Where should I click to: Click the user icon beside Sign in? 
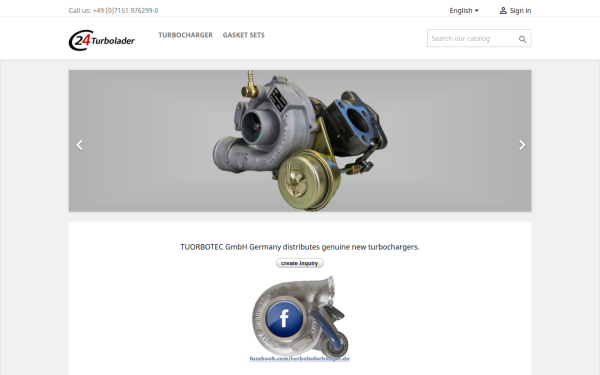[503, 11]
